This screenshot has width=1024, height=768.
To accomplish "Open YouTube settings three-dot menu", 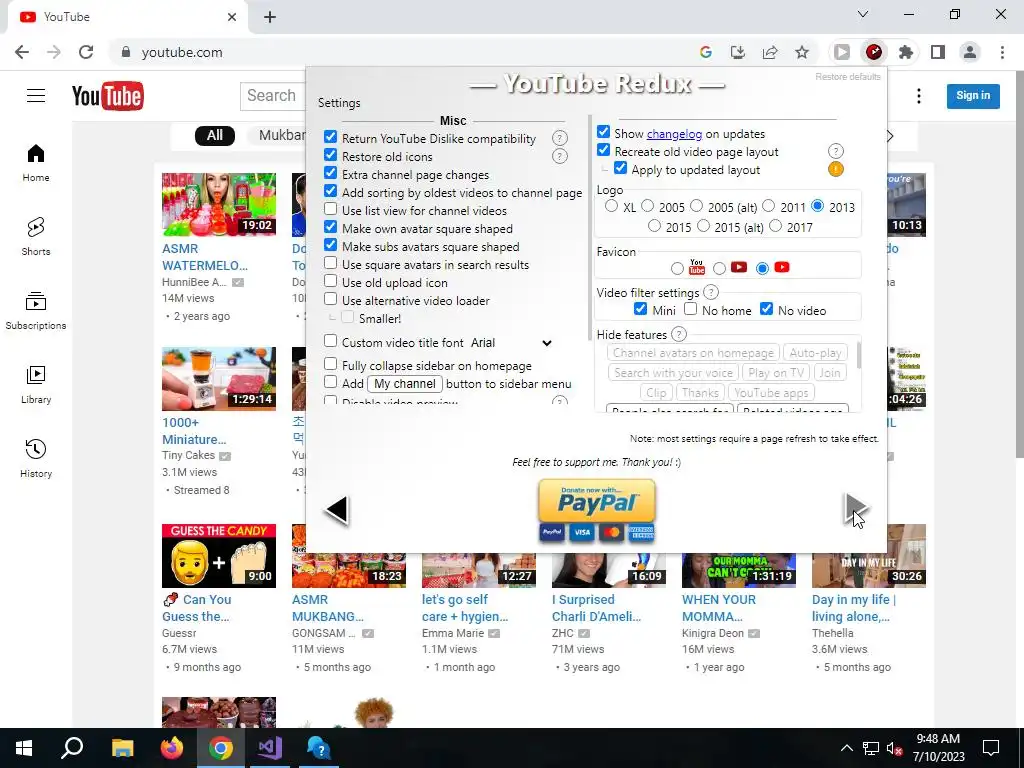I will tap(919, 96).
